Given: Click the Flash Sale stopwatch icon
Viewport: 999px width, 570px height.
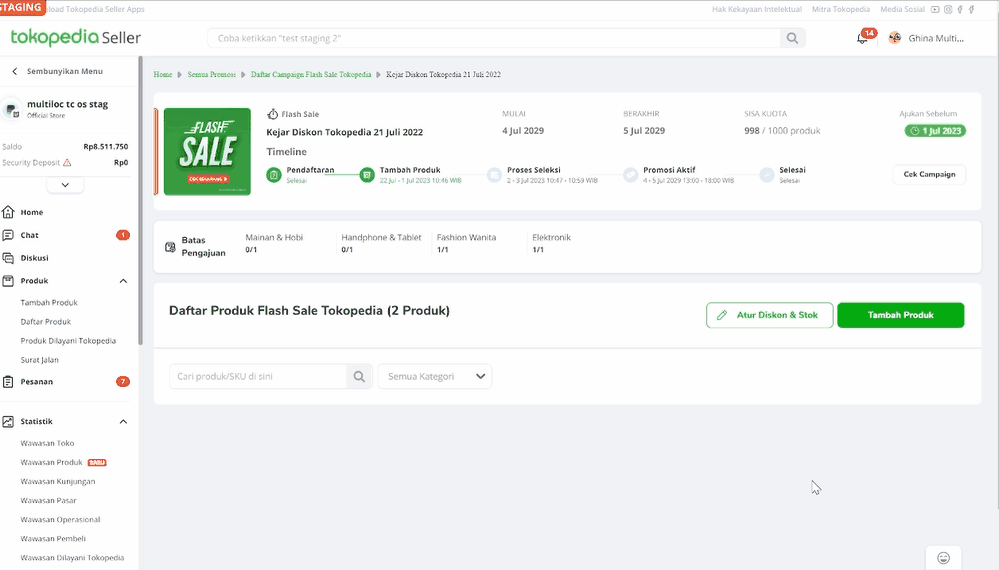Looking at the screenshot, I should click(272, 114).
